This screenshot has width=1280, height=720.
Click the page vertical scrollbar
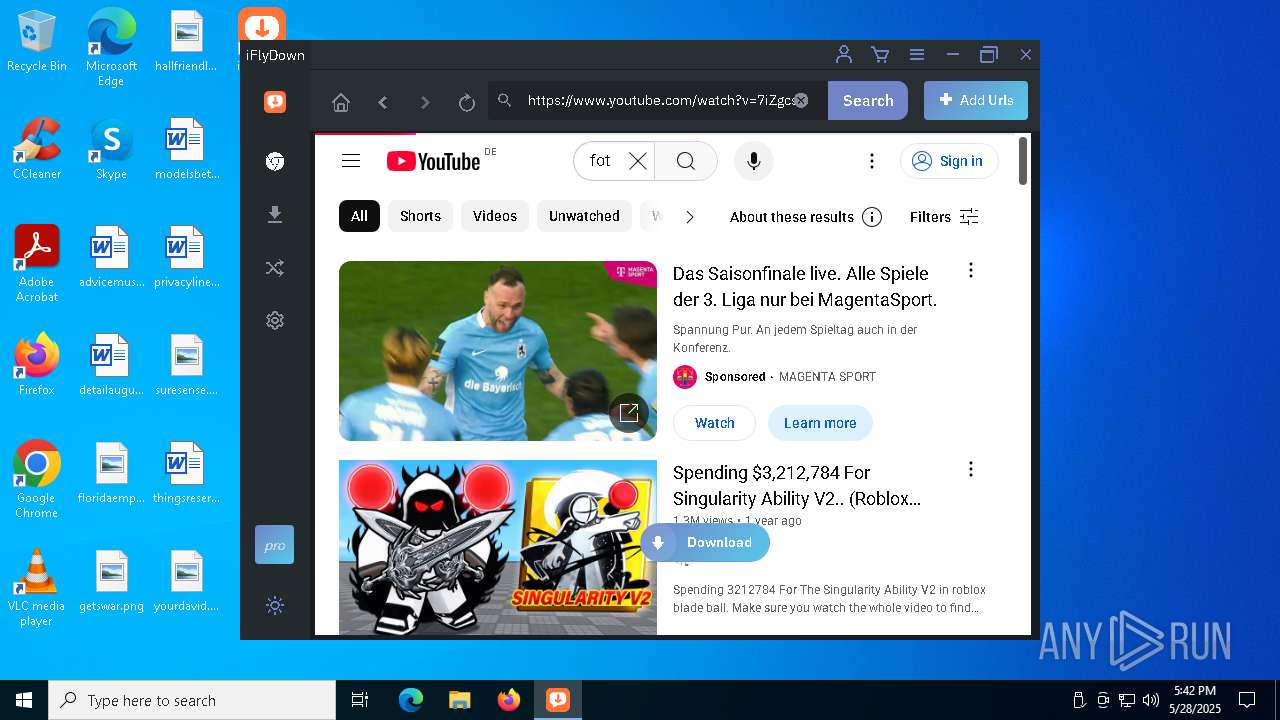(1023, 162)
